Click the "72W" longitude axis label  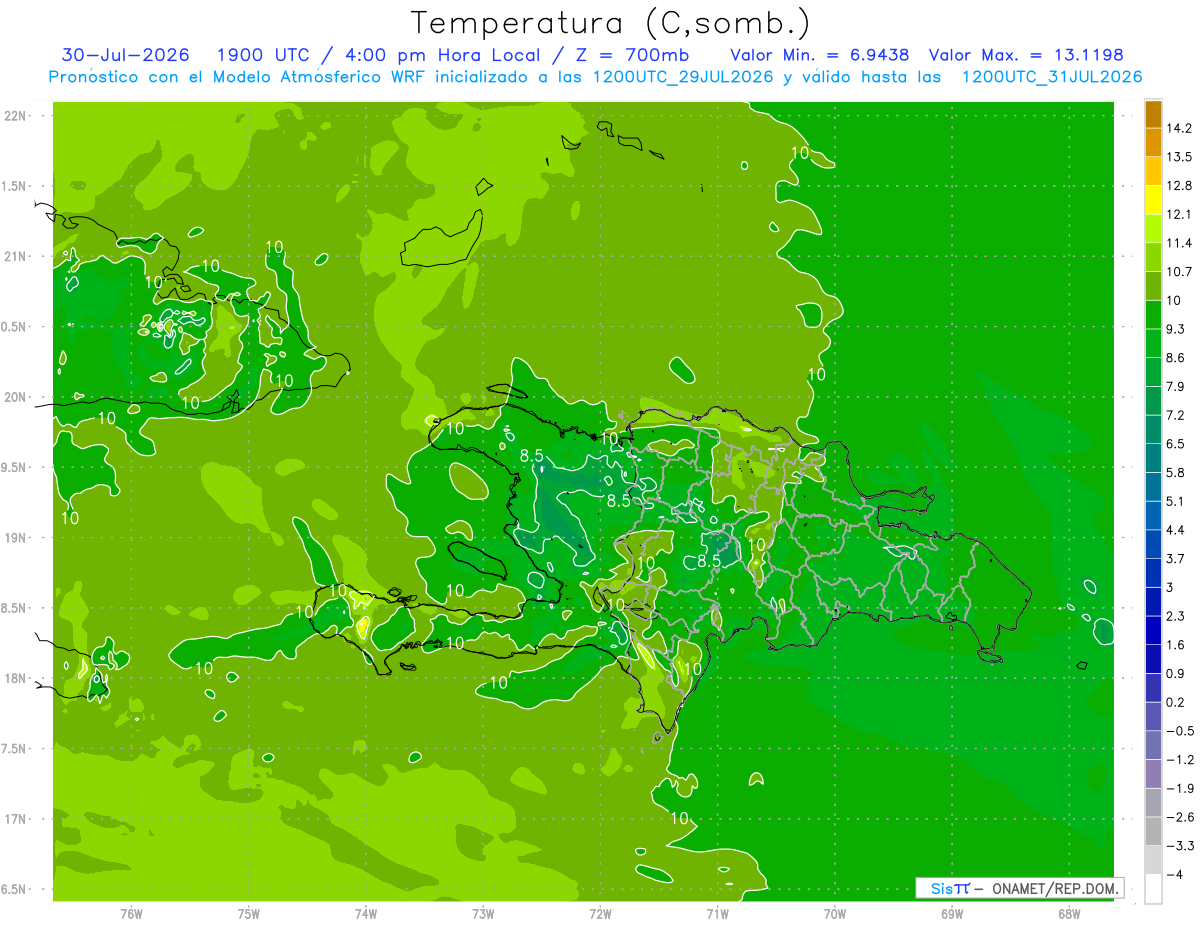pos(600,913)
